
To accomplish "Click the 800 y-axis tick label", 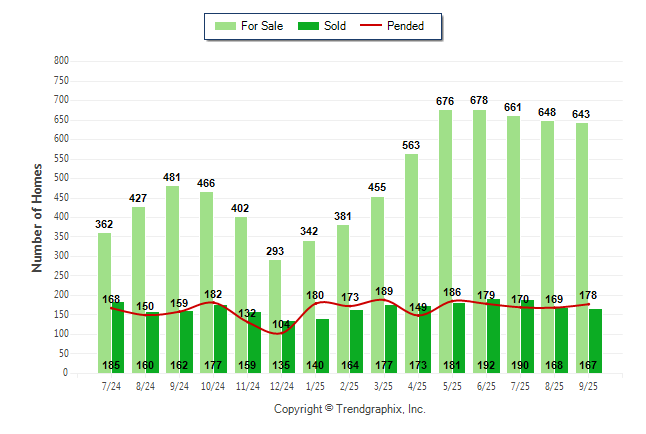I will (61, 61).
